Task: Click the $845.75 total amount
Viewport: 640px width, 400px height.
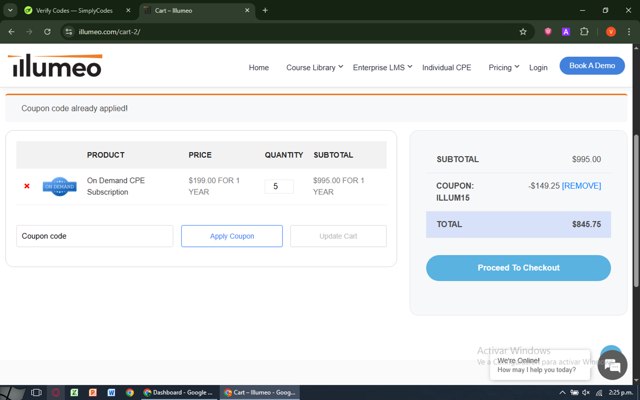Action: [586, 224]
